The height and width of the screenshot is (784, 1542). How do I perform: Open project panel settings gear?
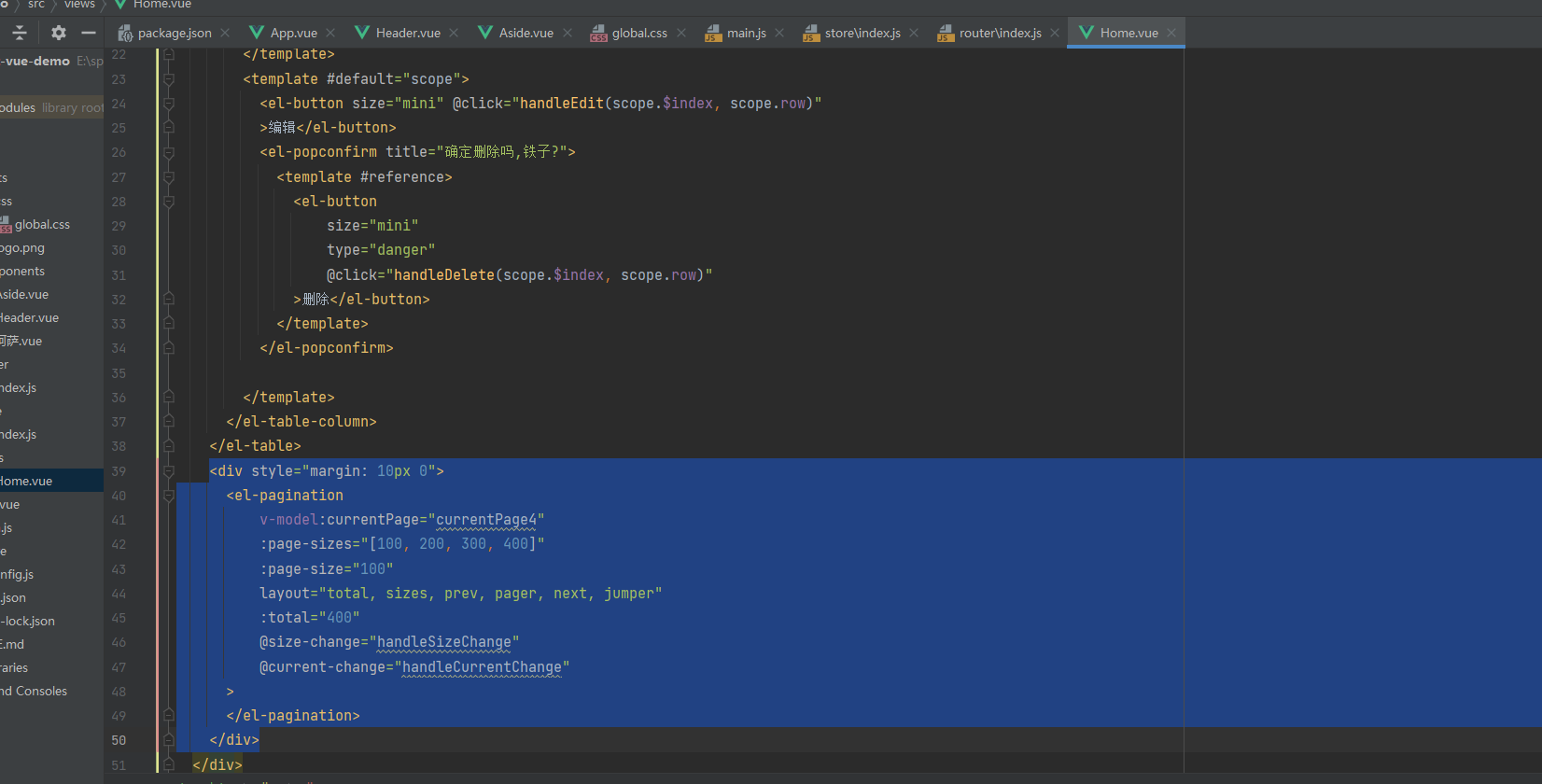click(59, 33)
